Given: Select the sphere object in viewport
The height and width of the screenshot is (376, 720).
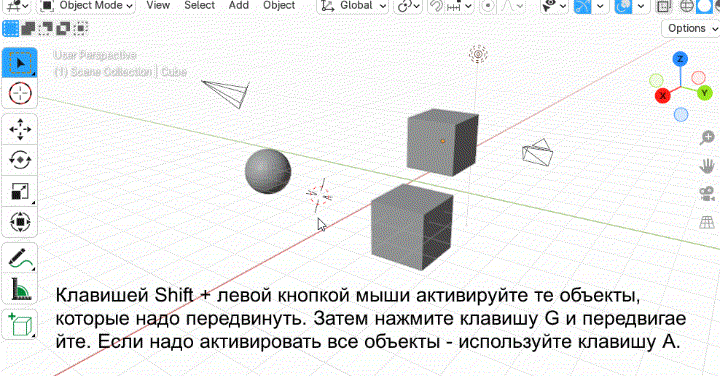Looking at the screenshot, I should 268,171.
